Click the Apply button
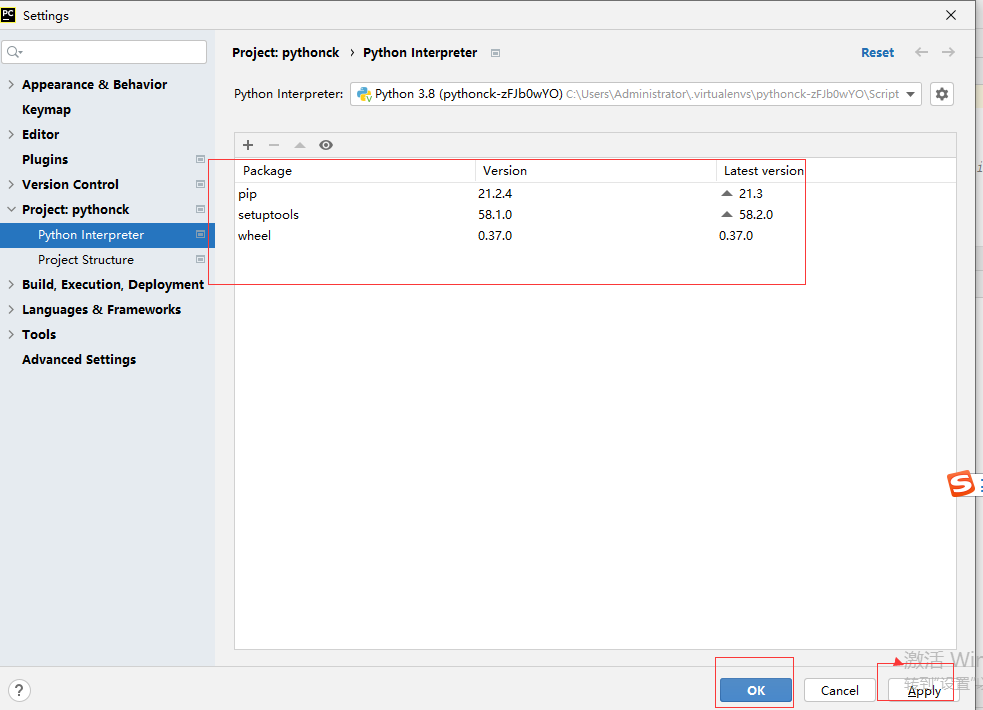Image resolution: width=983 pixels, height=710 pixels. pos(924,691)
